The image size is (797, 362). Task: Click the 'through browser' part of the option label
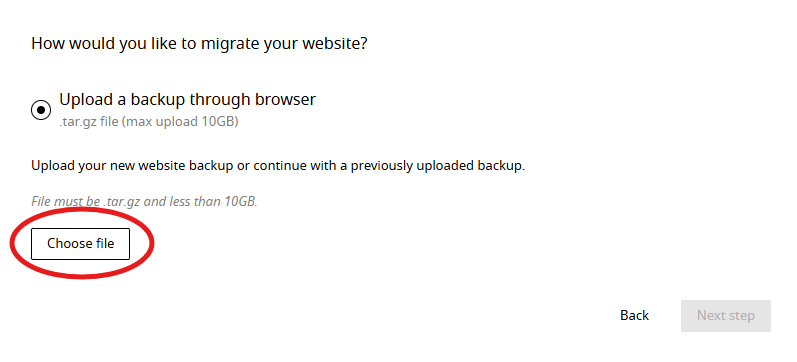pyautogui.click(x=253, y=99)
